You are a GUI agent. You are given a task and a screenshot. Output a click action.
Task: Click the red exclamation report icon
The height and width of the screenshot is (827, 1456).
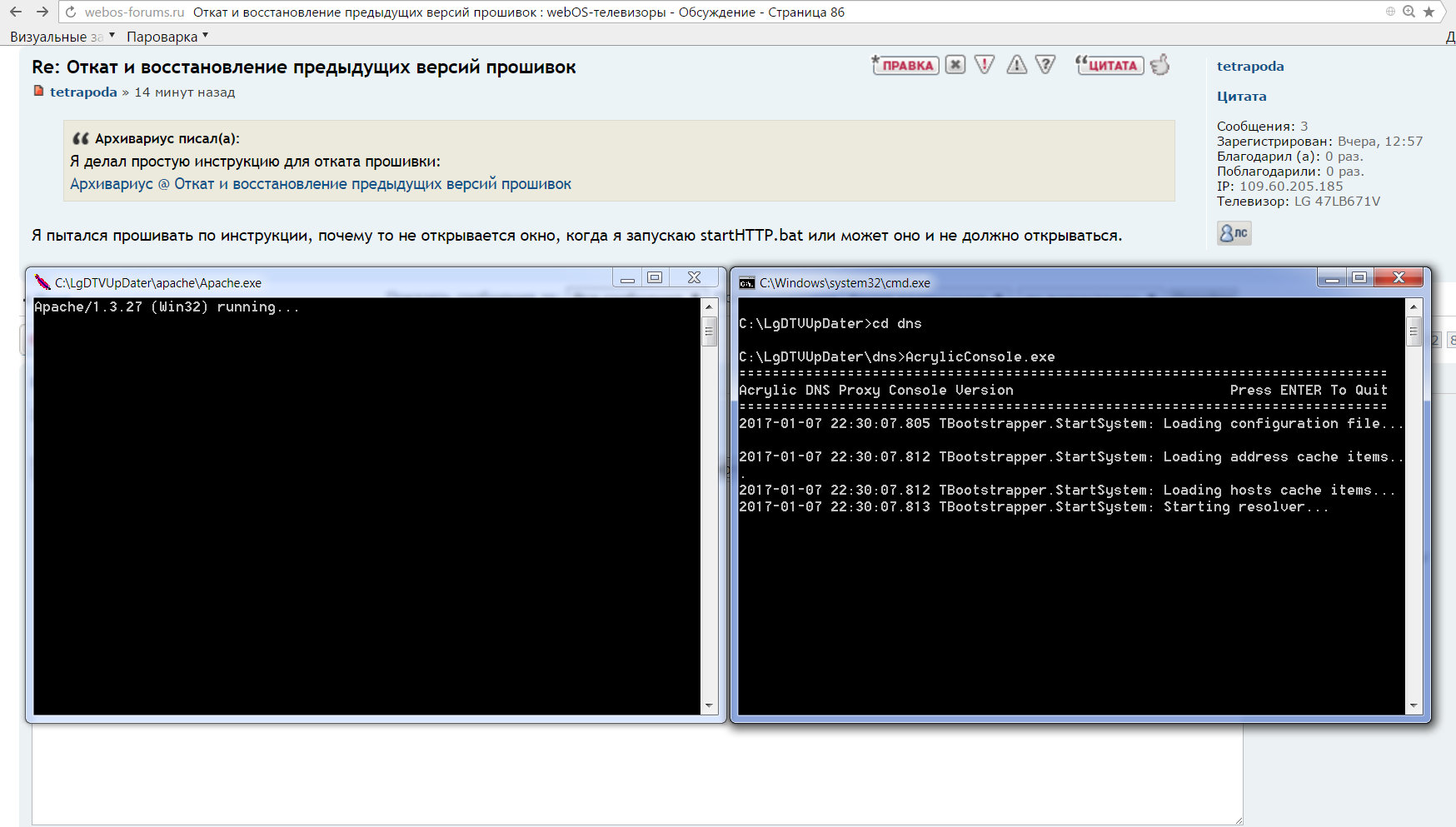click(x=985, y=65)
